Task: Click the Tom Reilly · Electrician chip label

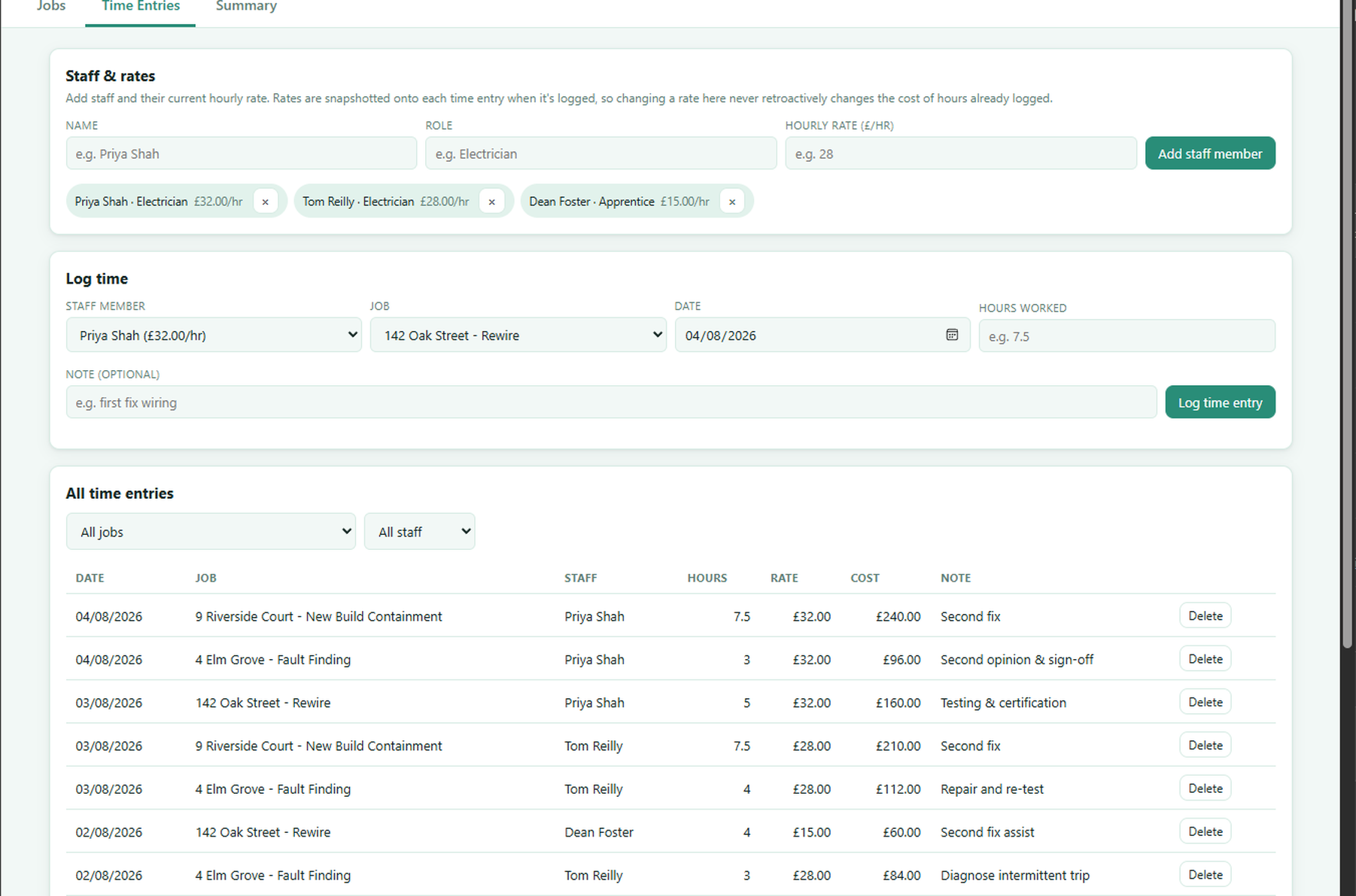Action: (x=358, y=202)
